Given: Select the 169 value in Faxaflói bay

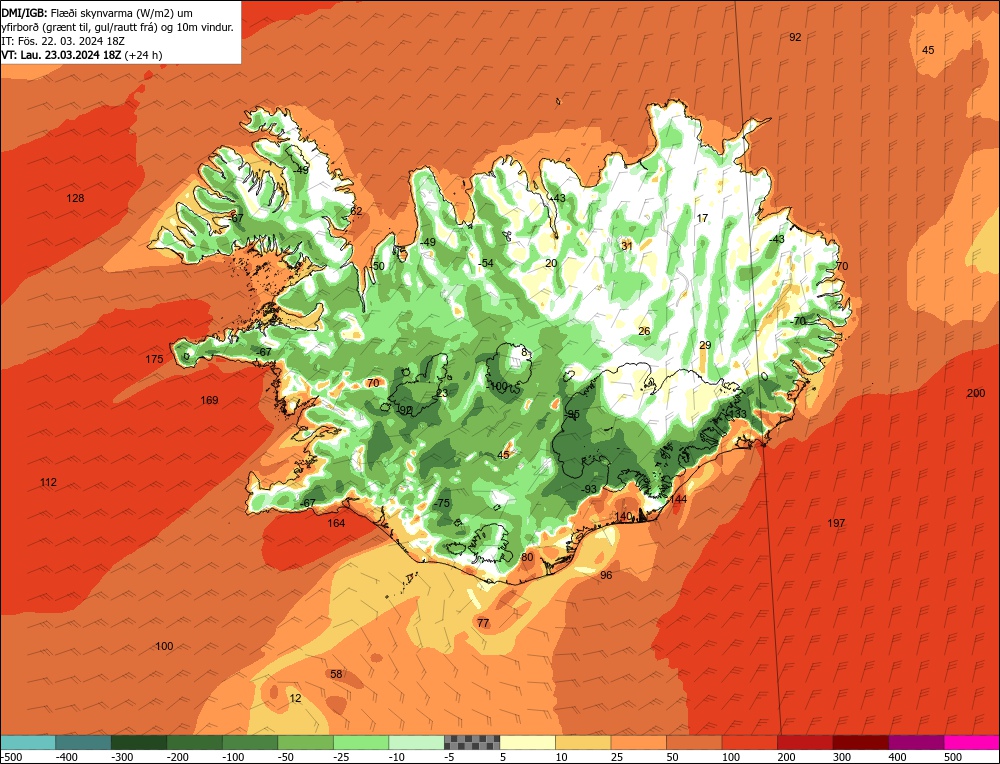Looking at the screenshot, I should [x=209, y=400].
